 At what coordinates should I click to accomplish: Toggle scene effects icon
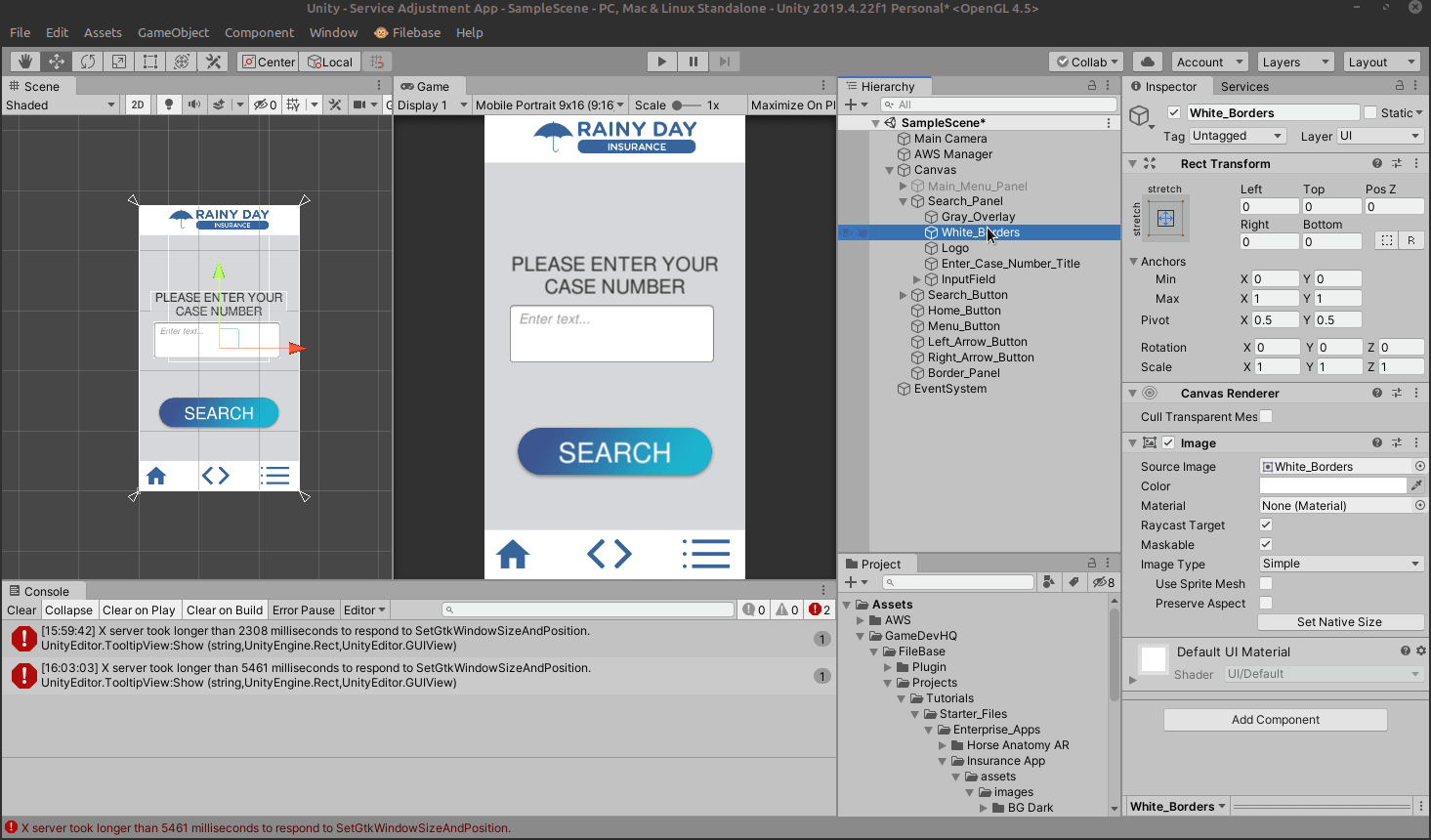point(220,105)
